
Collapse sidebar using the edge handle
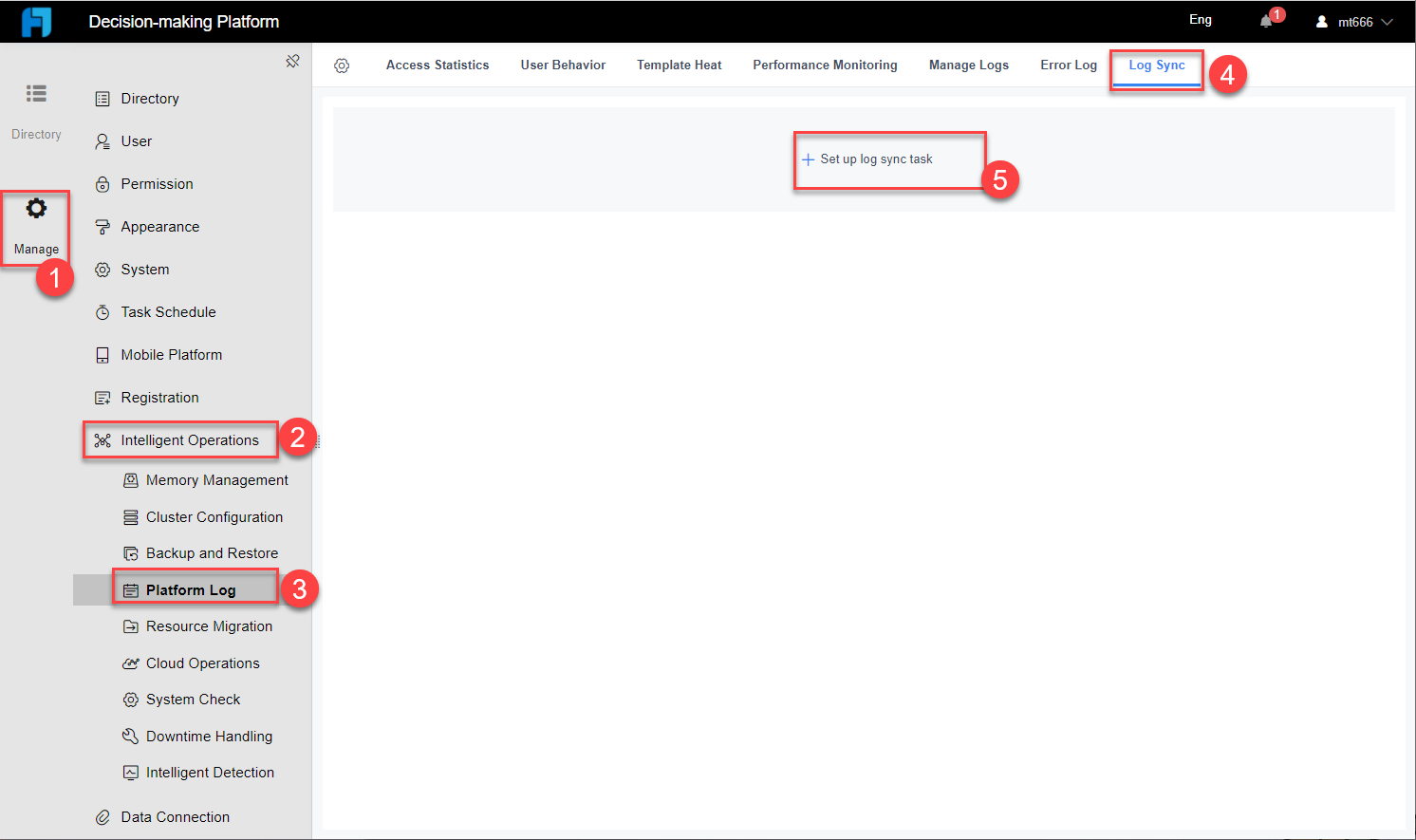click(x=319, y=439)
